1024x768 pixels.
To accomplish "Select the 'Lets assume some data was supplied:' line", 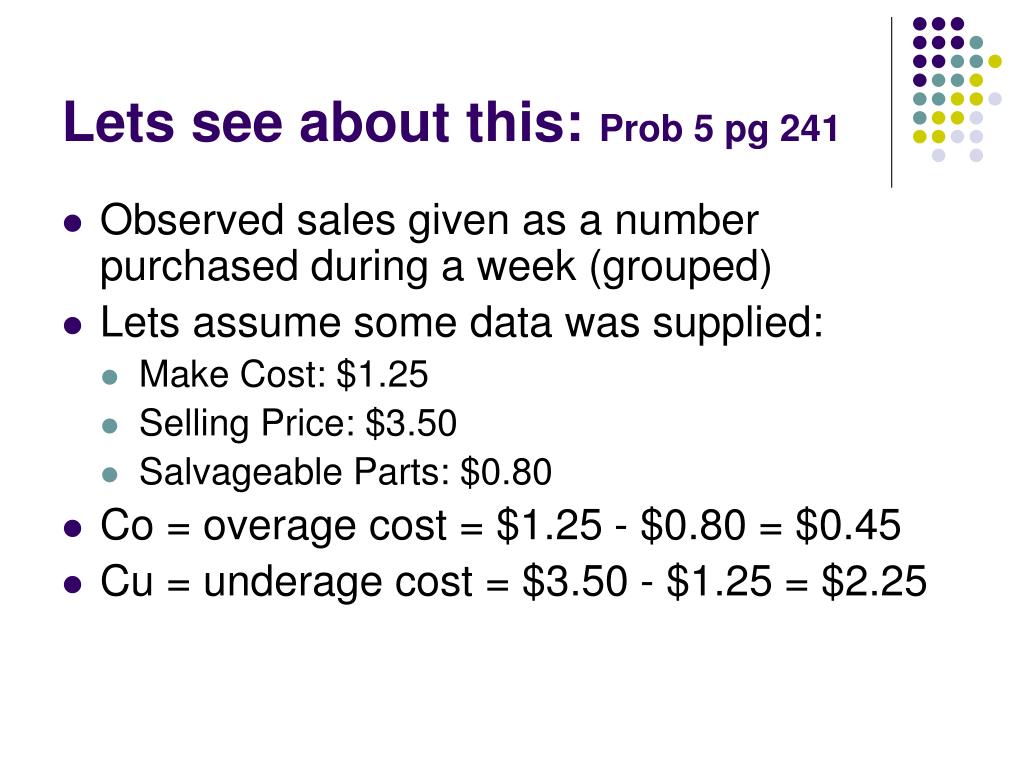I will [x=462, y=323].
